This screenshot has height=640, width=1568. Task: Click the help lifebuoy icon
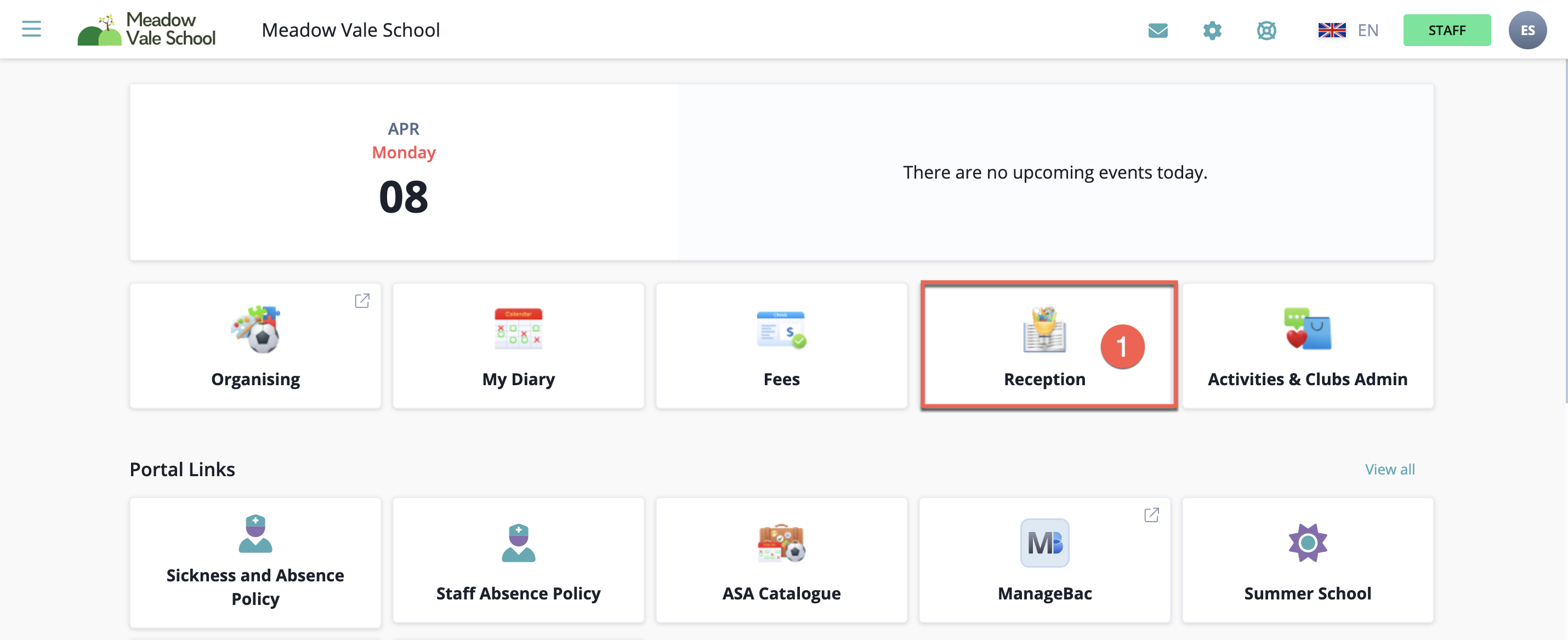click(x=1266, y=30)
